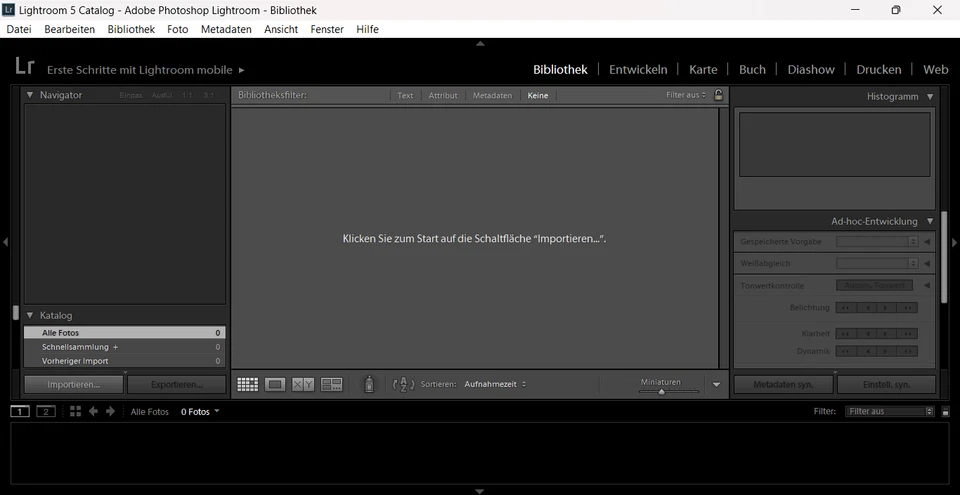Collapse the Katalog panel

coord(29,316)
